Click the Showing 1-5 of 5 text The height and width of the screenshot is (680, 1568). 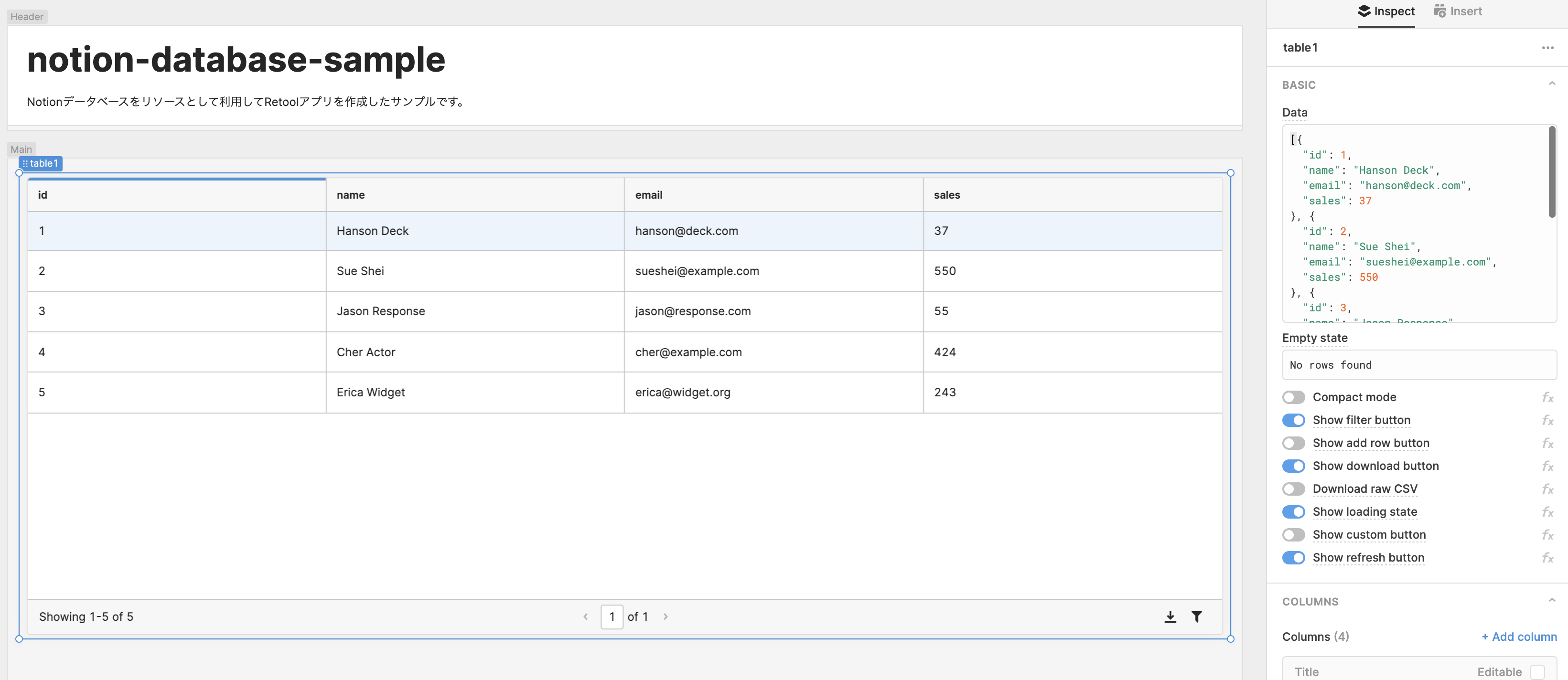point(86,617)
